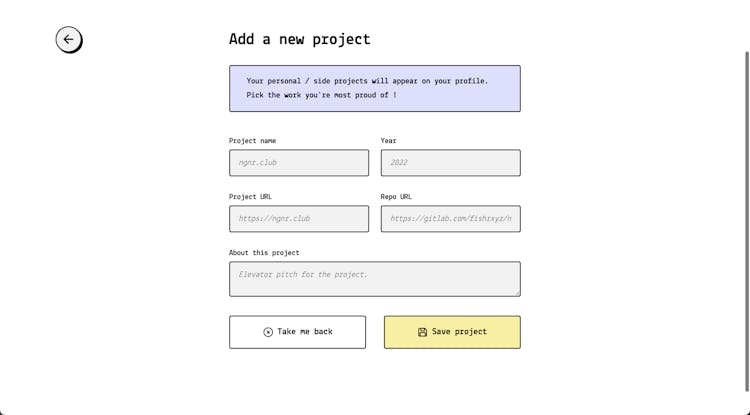Click the Project URL label

(250, 197)
